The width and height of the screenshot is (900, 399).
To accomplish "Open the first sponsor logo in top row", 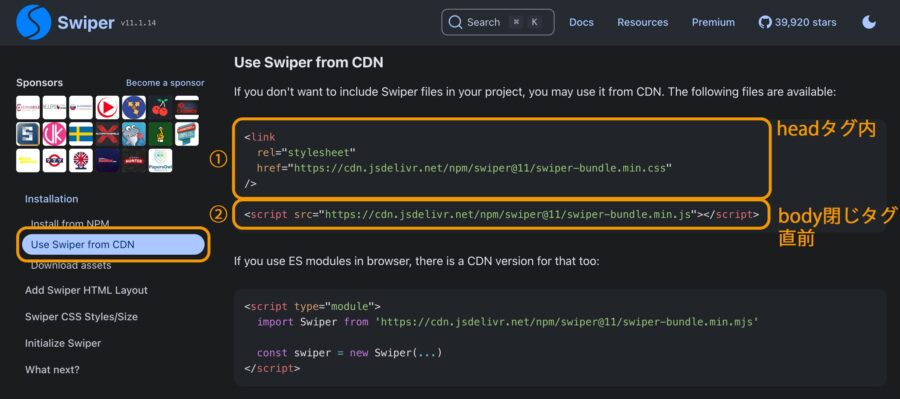I will pyautogui.click(x=28, y=107).
